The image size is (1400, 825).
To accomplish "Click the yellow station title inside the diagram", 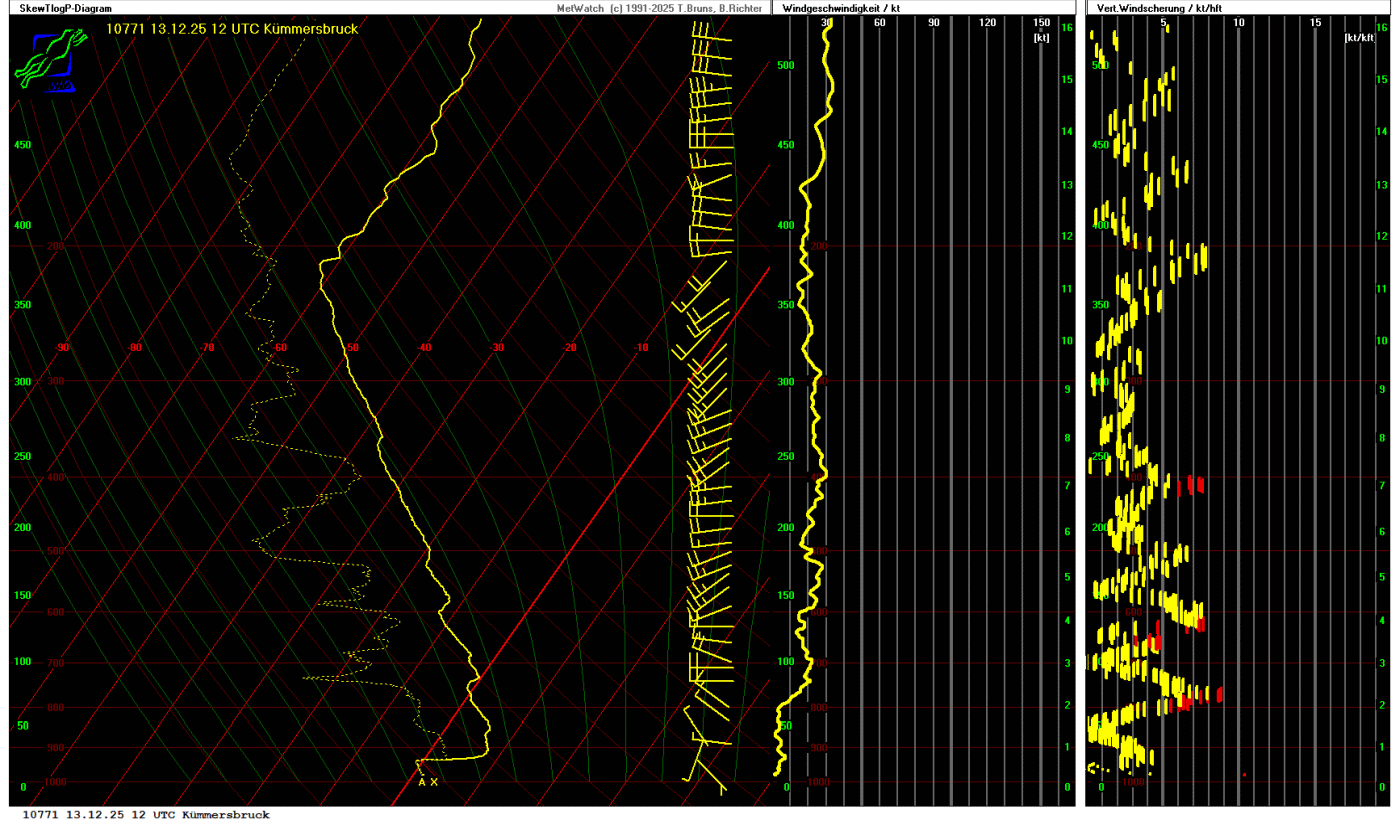I will pos(232,29).
